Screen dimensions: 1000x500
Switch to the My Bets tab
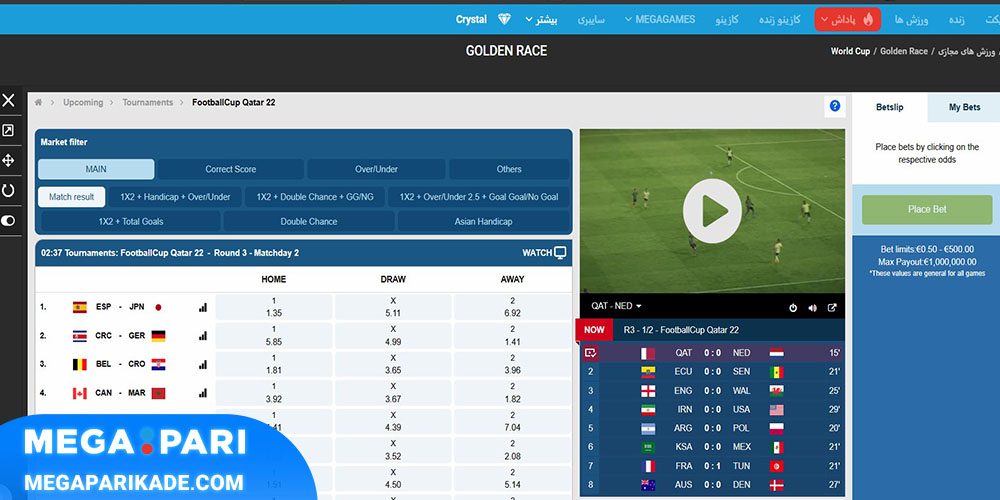pyautogui.click(x=964, y=107)
